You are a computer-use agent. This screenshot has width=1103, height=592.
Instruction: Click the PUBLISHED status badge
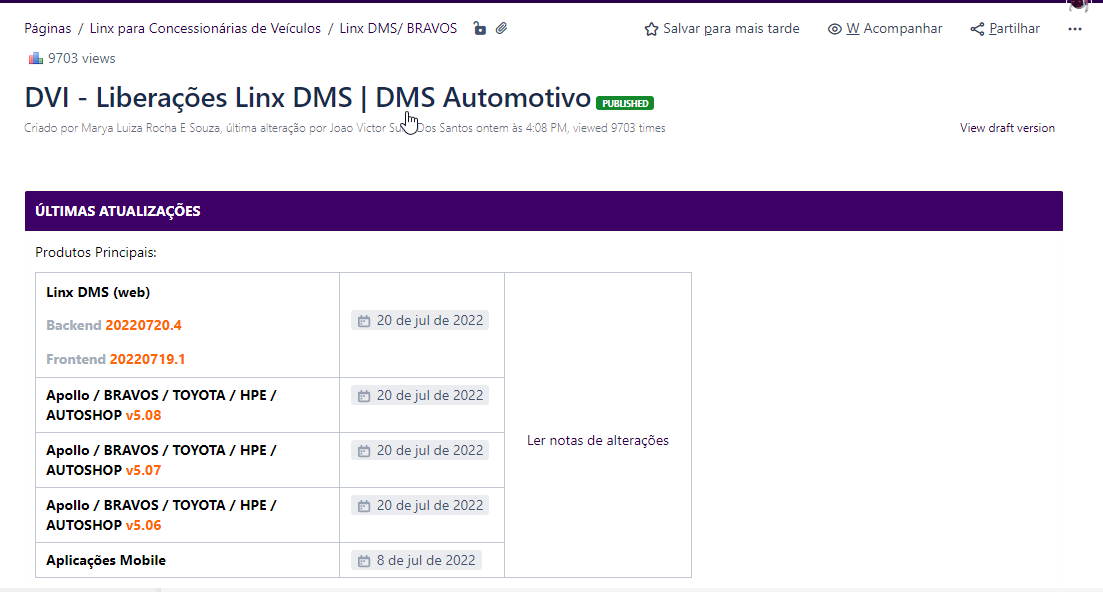pos(625,103)
